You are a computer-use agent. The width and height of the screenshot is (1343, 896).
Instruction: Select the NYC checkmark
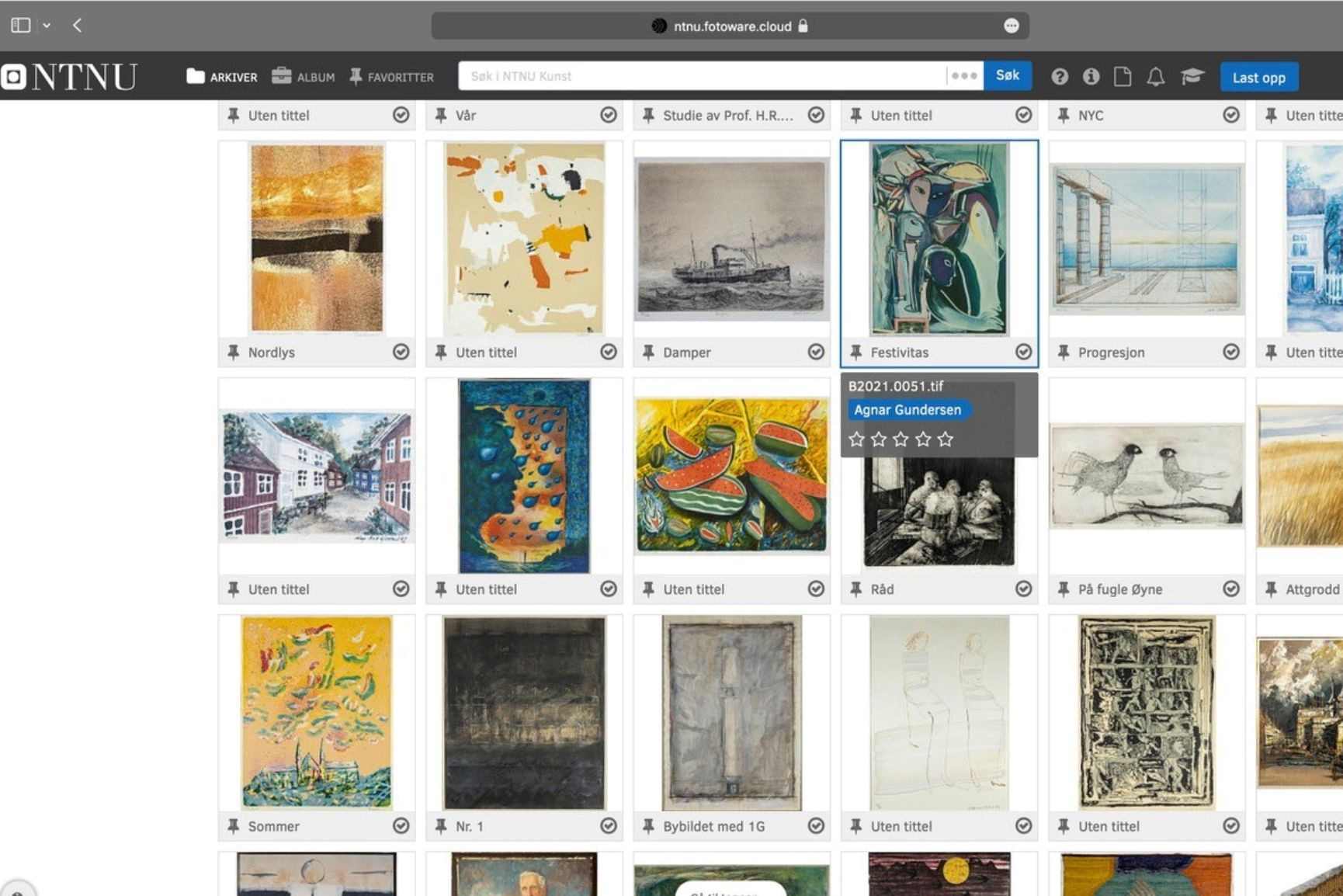coord(1231,115)
